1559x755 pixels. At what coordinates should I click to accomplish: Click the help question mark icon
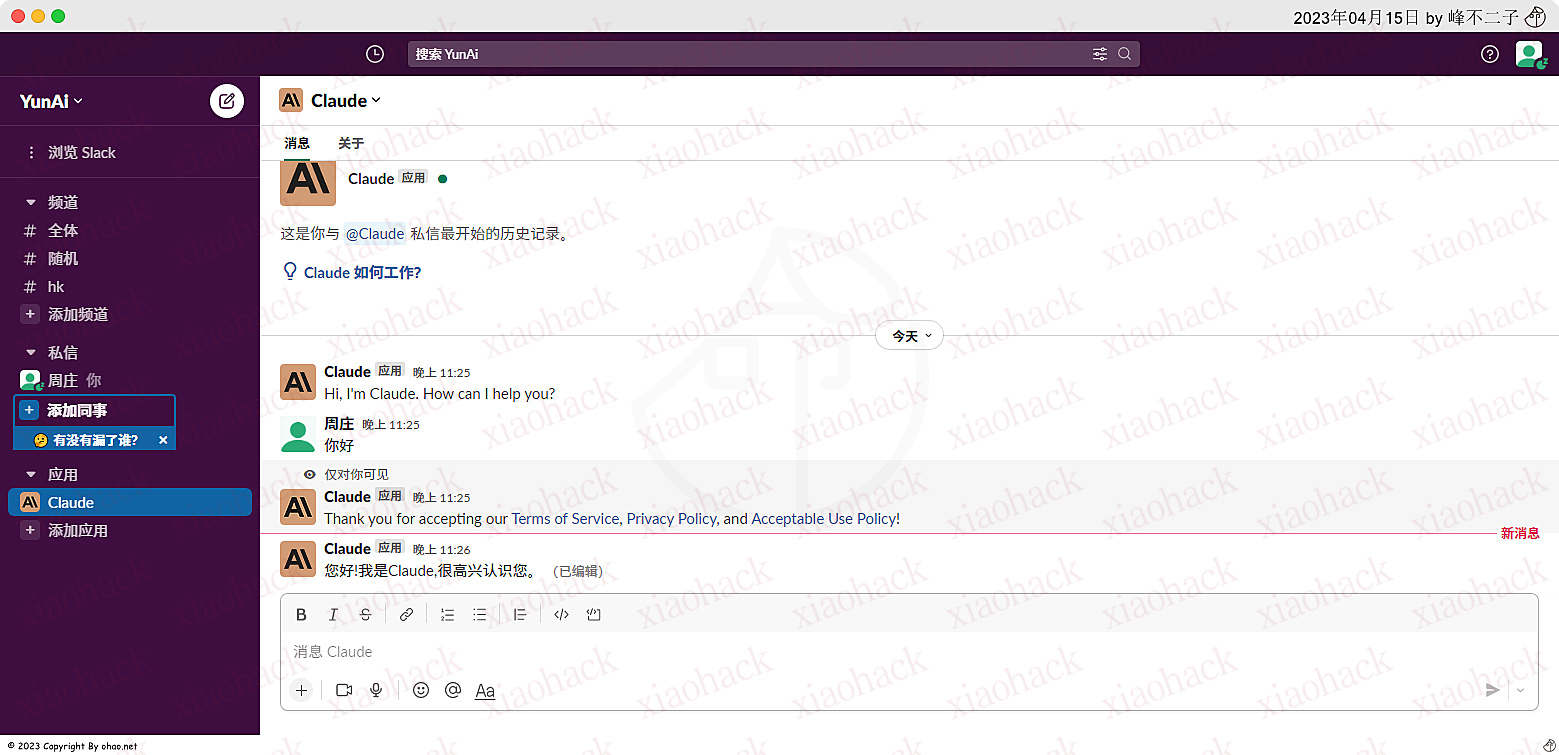1490,54
